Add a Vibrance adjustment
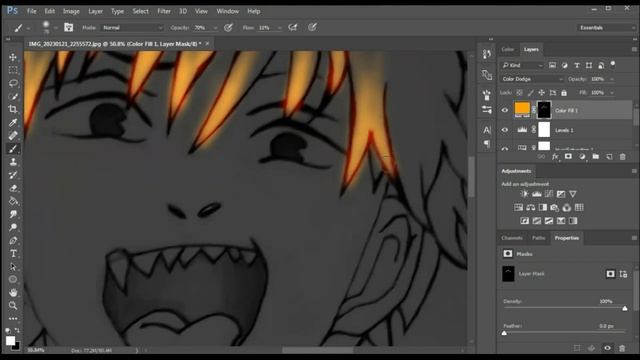The height and width of the screenshot is (360, 640). click(x=573, y=194)
